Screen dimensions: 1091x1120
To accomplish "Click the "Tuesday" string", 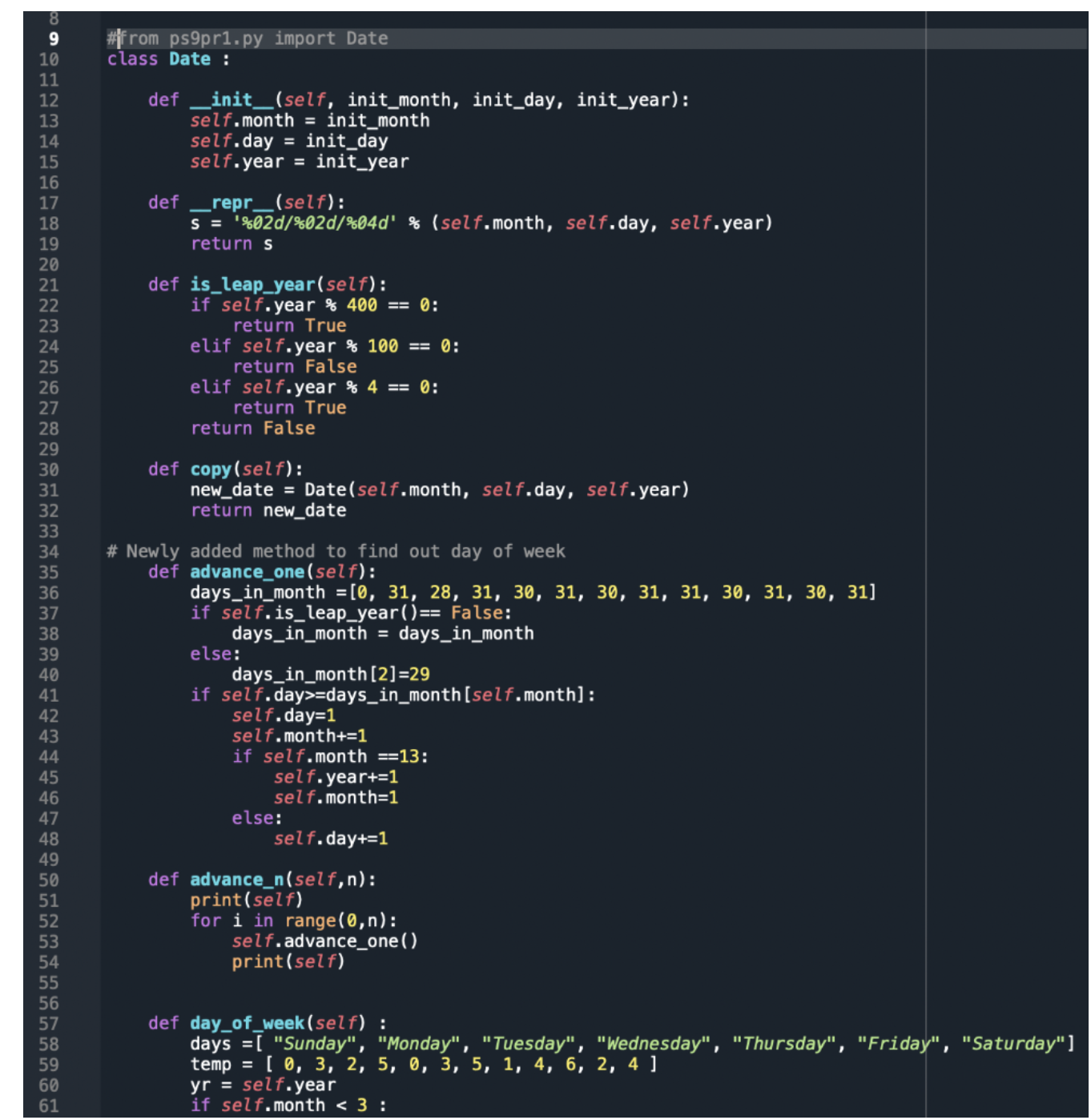I will (529, 1044).
